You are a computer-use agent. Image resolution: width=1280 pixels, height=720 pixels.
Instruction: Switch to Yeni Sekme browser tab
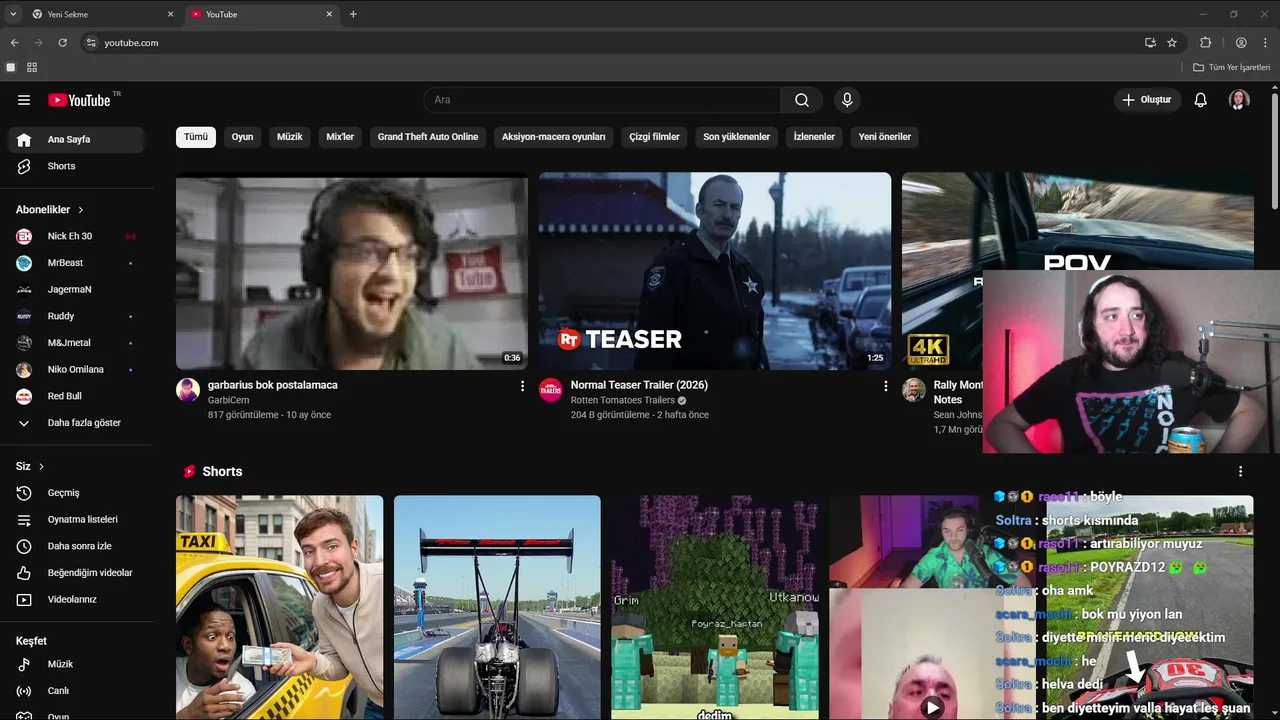pos(100,14)
